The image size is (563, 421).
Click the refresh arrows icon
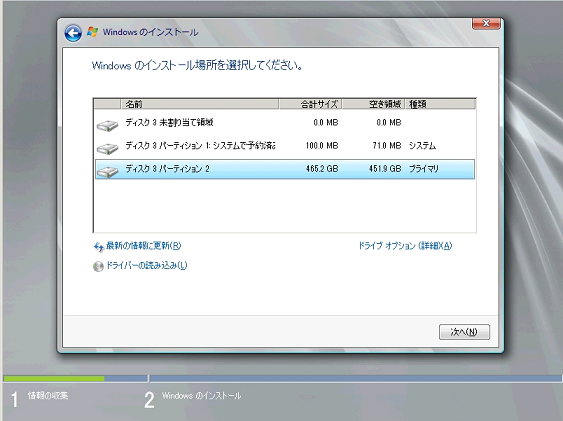[98, 247]
